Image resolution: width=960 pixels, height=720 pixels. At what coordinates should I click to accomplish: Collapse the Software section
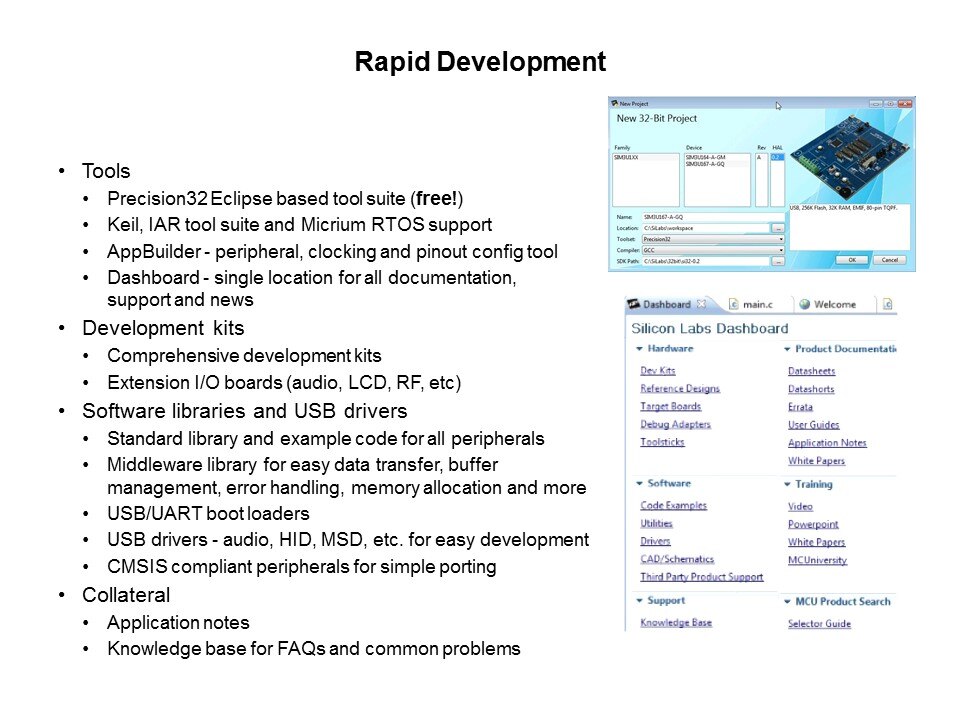tap(639, 484)
